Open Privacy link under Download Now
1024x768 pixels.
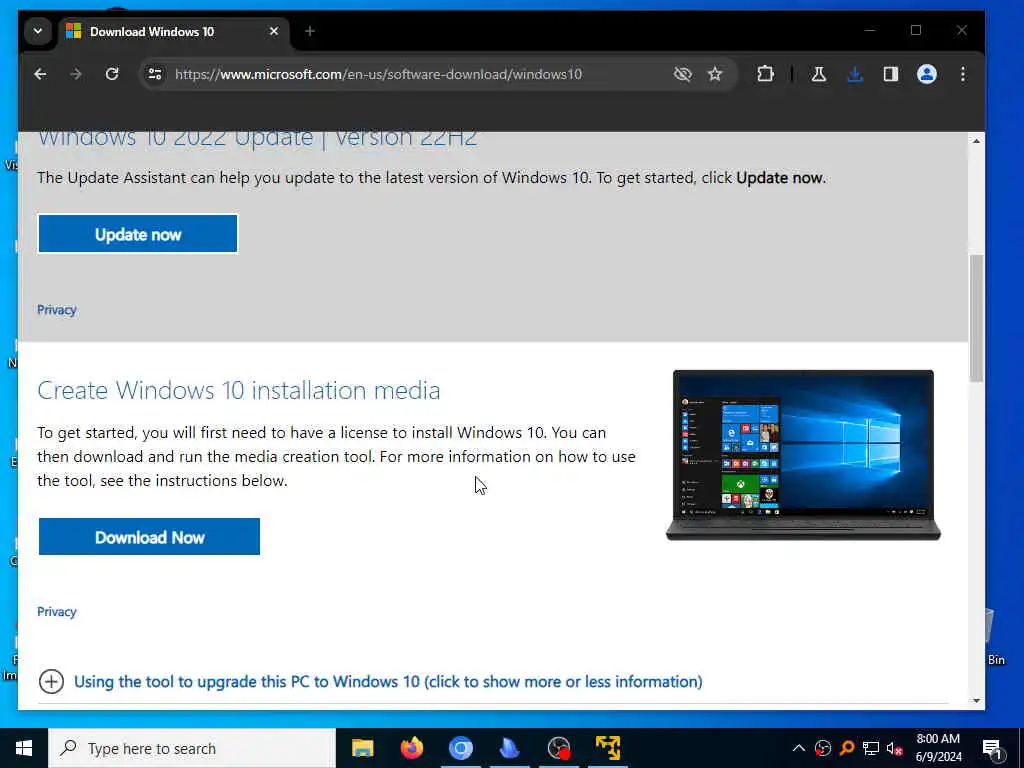click(57, 612)
